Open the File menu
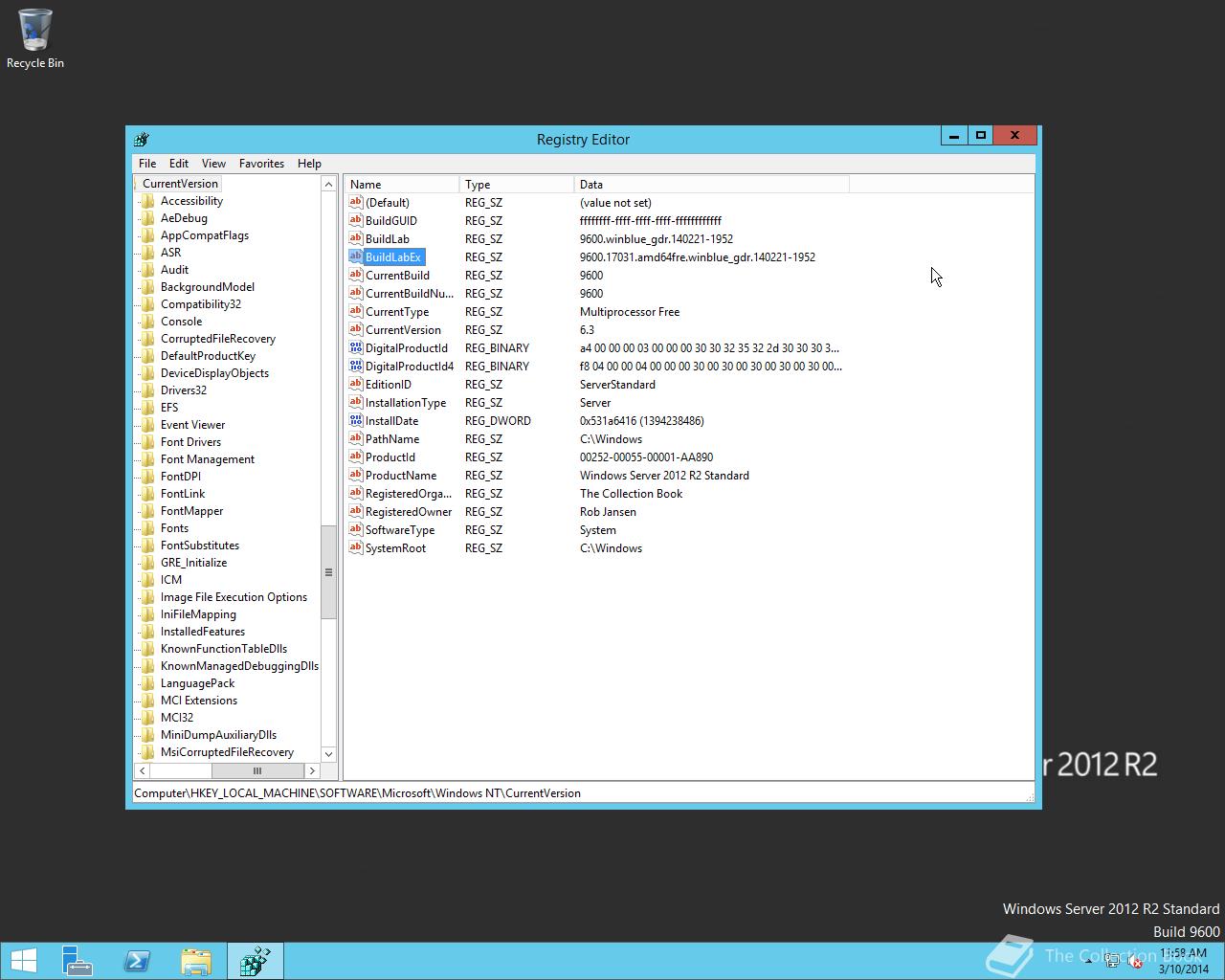The height and width of the screenshot is (980, 1225). pos(147,164)
